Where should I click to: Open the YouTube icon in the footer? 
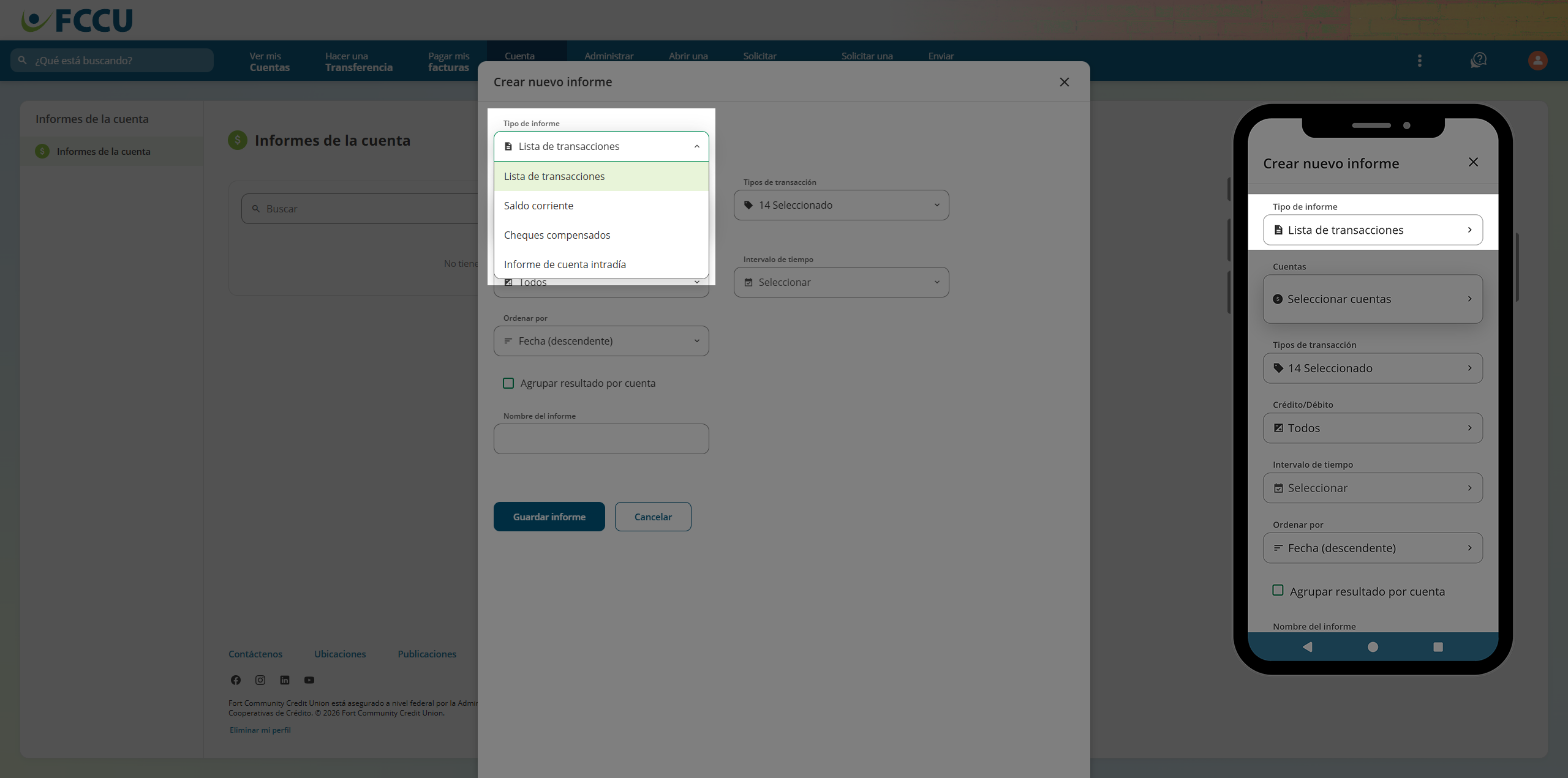[309, 680]
